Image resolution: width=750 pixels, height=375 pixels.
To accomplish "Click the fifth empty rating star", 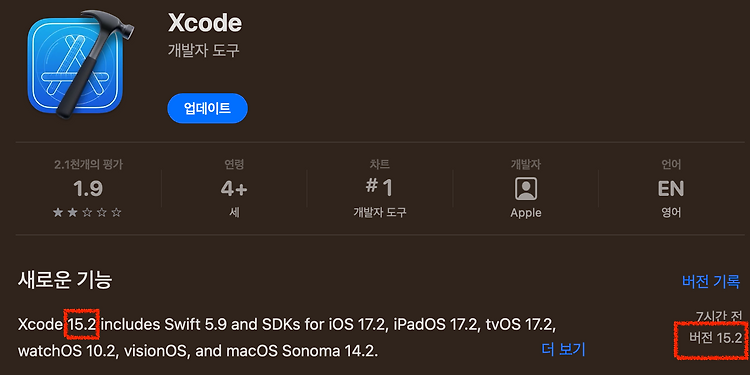I will (116, 212).
